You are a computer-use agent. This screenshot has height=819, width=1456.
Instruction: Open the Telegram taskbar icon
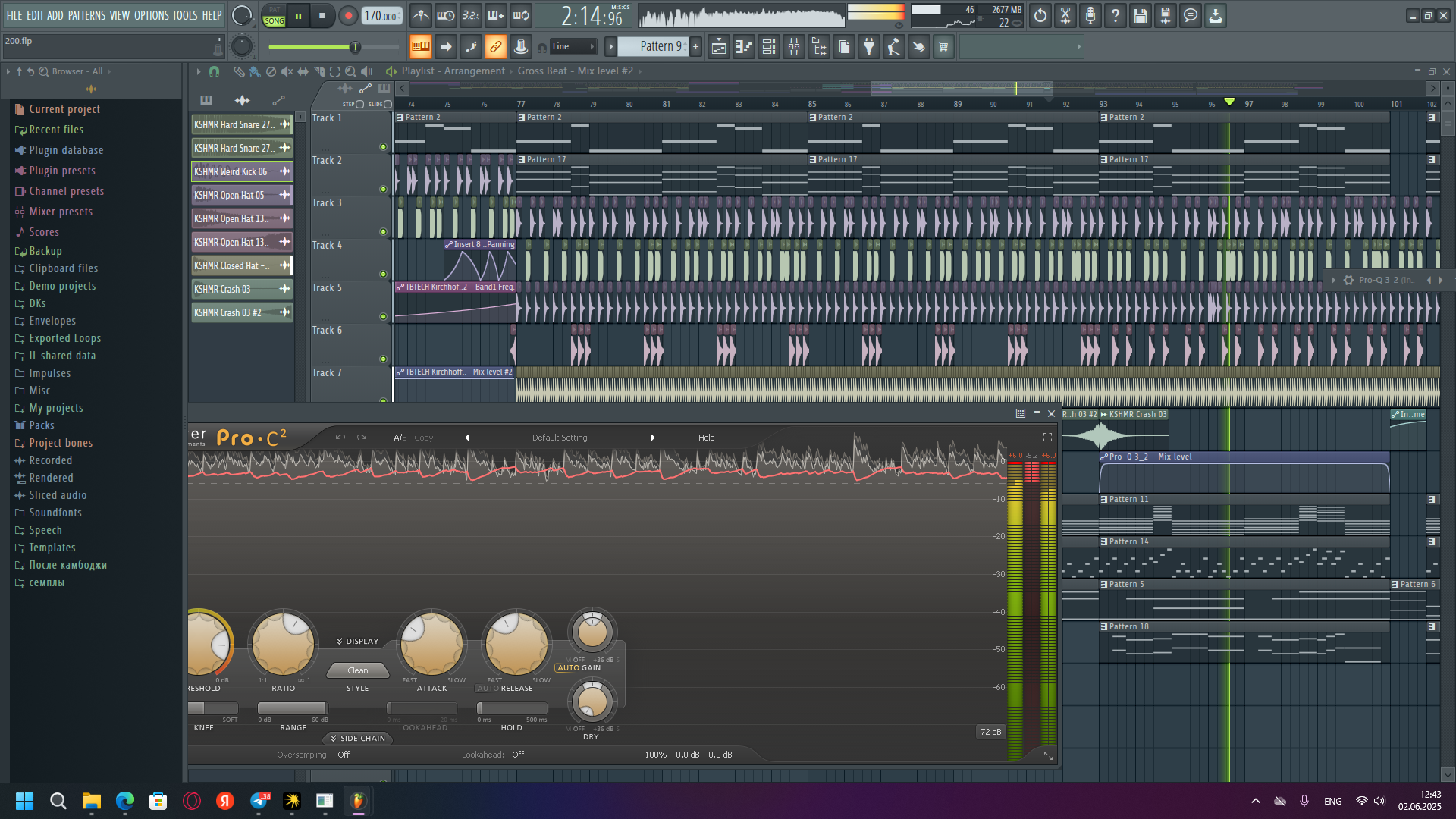[x=259, y=801]
